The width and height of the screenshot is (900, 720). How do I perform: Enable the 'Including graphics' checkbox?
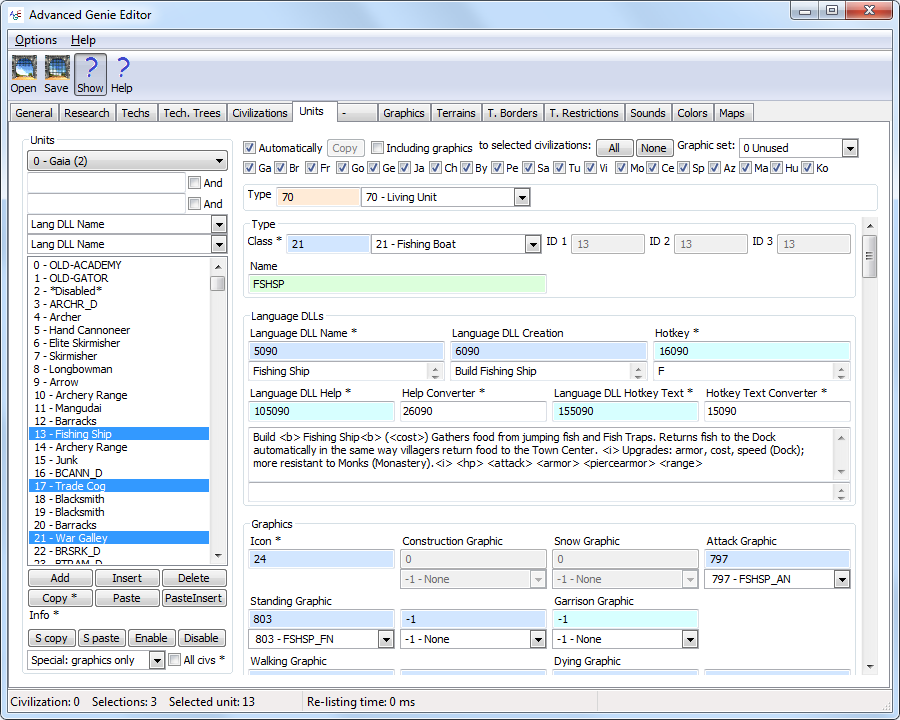pyautogui.click(x=378, y=148)
